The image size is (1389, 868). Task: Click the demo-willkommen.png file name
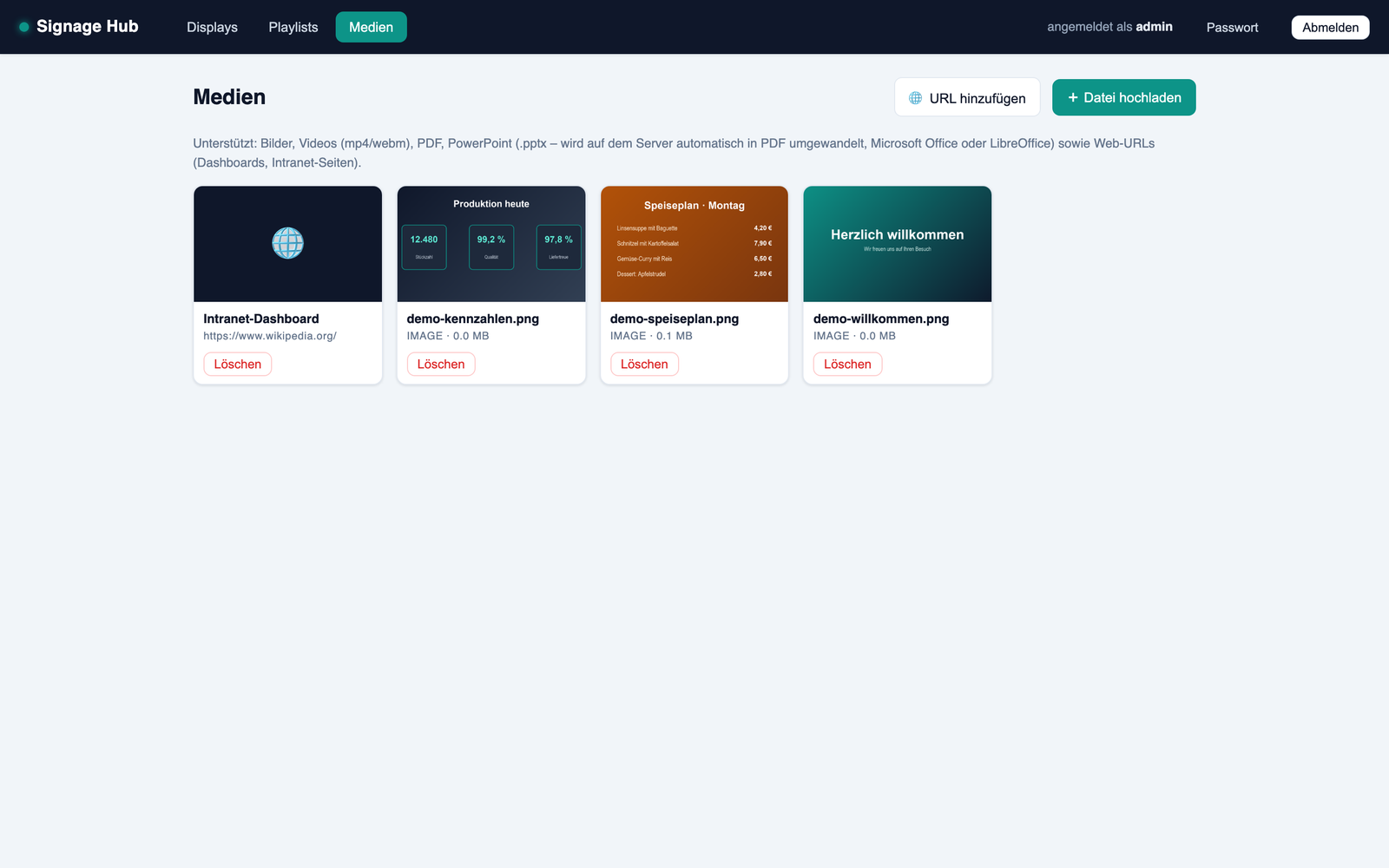(x=881, y=319)
